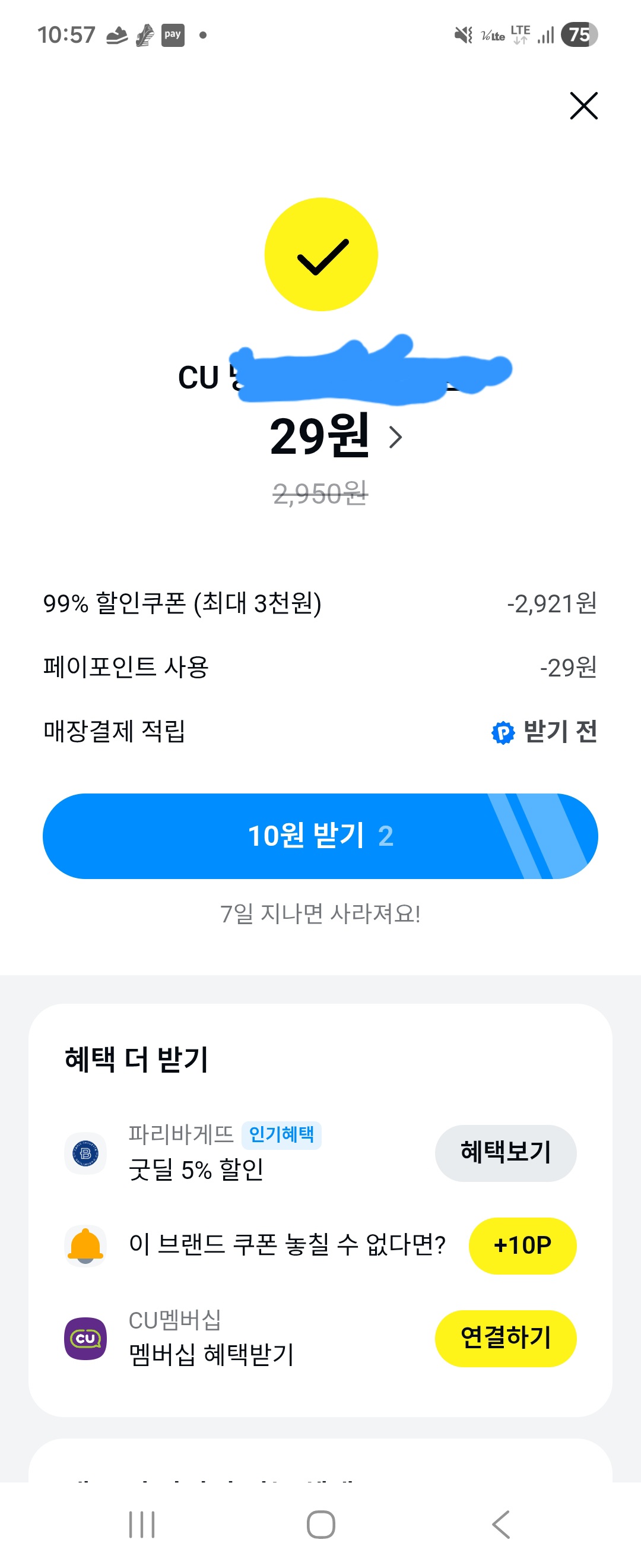Tap the Android back arrow
This screenshot has width=641, height=1568.
pyautogui.click(x=500, y=1524)
